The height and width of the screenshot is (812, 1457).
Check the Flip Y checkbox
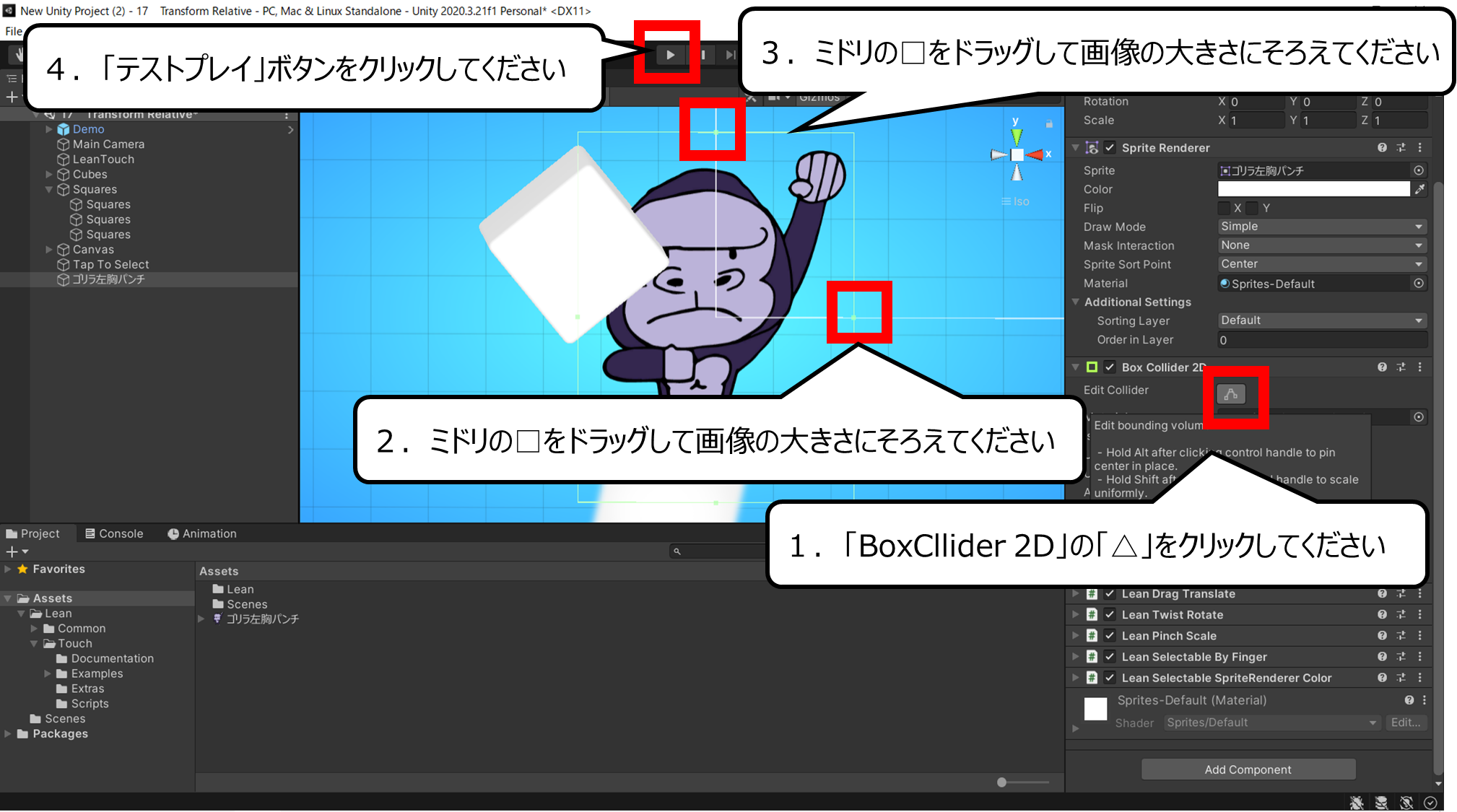click(x=1252, y=208)
